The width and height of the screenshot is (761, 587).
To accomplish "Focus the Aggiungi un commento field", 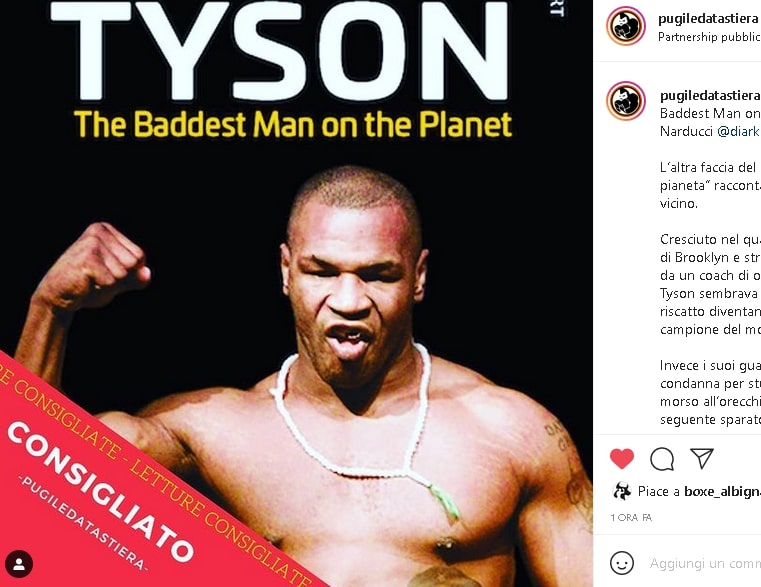I will pos(705,563).
